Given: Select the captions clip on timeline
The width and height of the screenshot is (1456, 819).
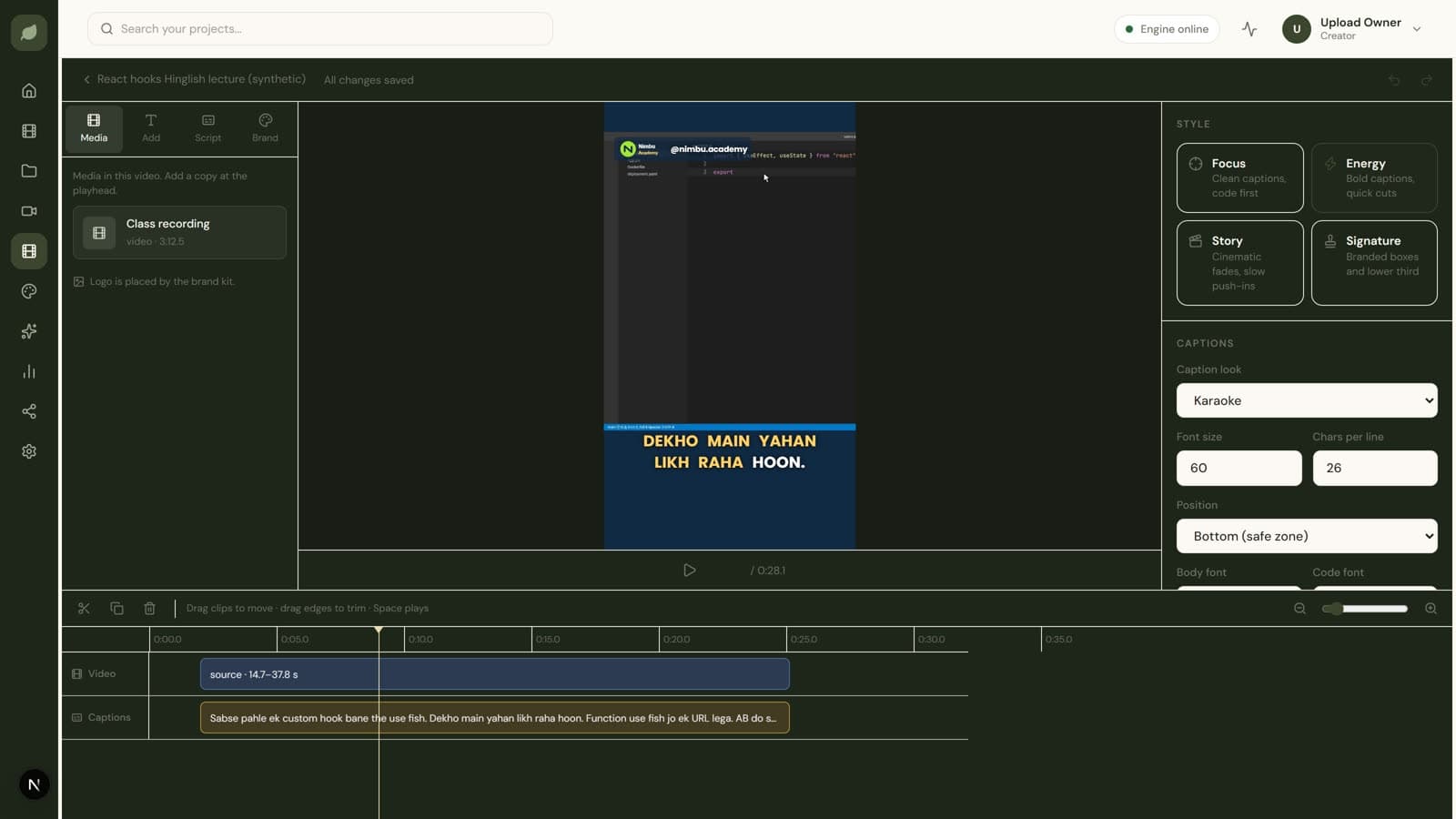Looking at the screenshot, I should pyautogui.click(x=495, y=718).
